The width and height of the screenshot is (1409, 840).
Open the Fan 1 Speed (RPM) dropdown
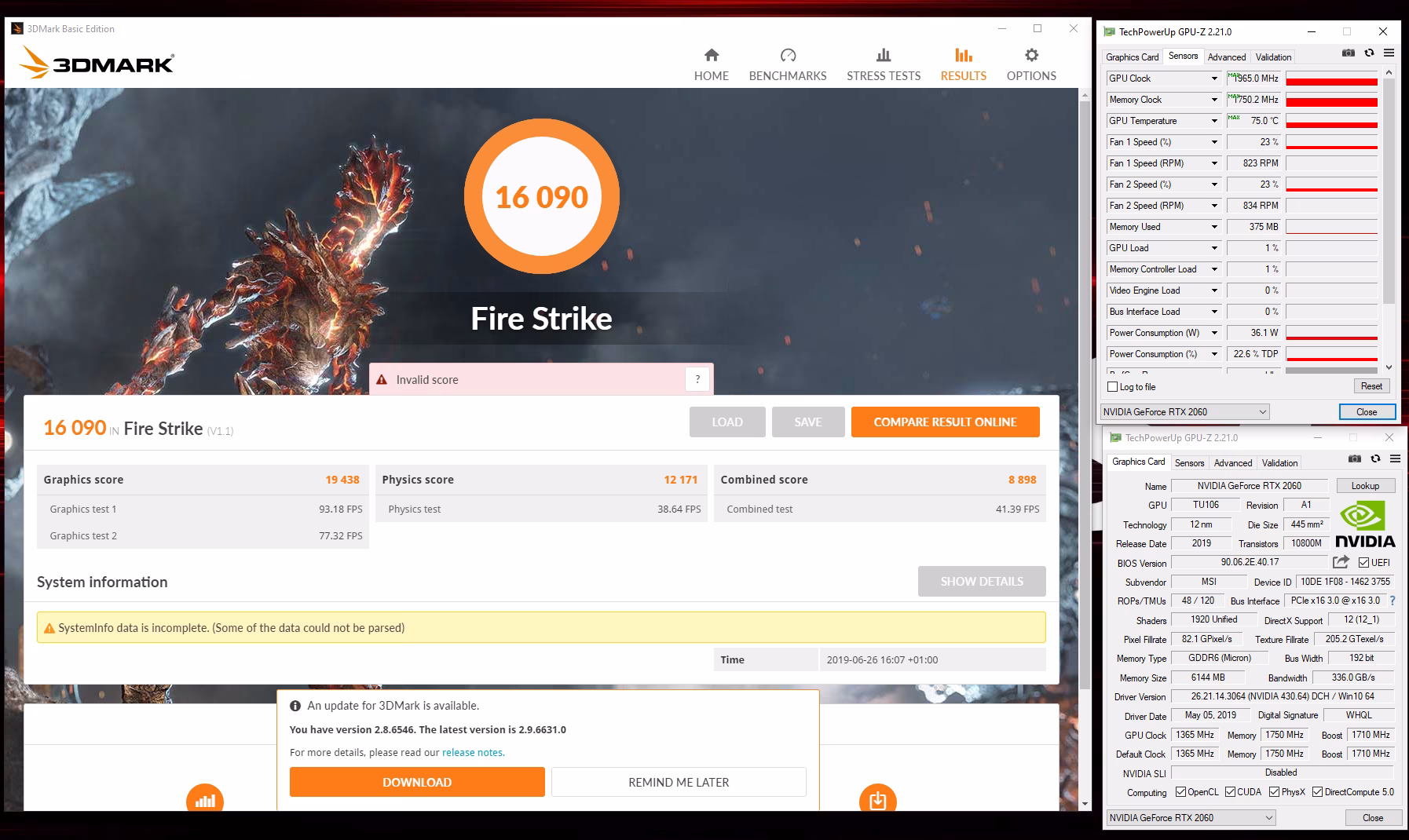pos(1214,163)
